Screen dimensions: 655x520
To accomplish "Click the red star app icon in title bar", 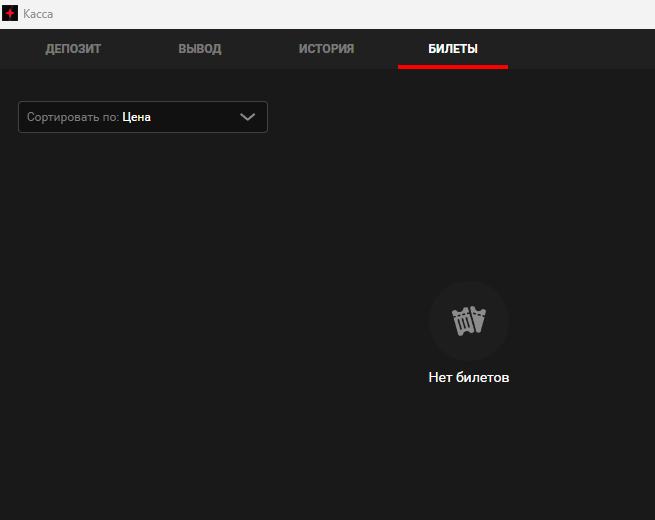I will point(10,13).
